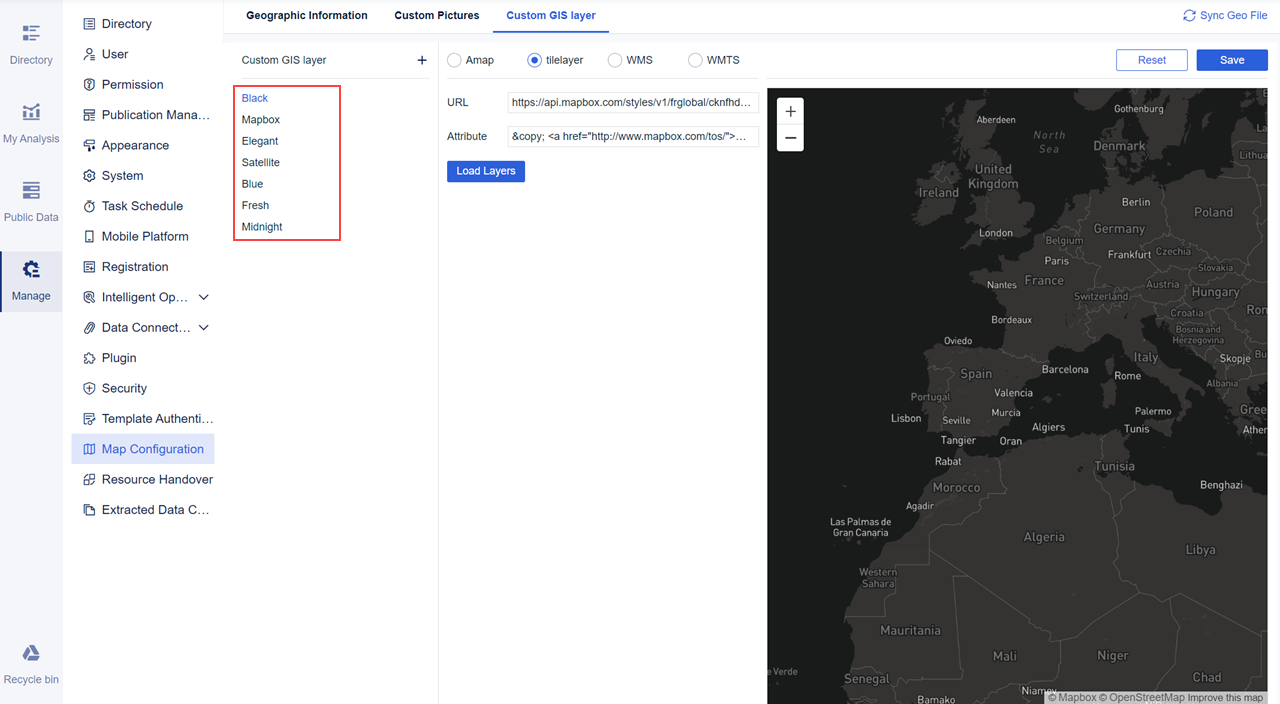The image size is (1280, 704).
Task: Choose the WMTS radio option
Action: (695, 59)
